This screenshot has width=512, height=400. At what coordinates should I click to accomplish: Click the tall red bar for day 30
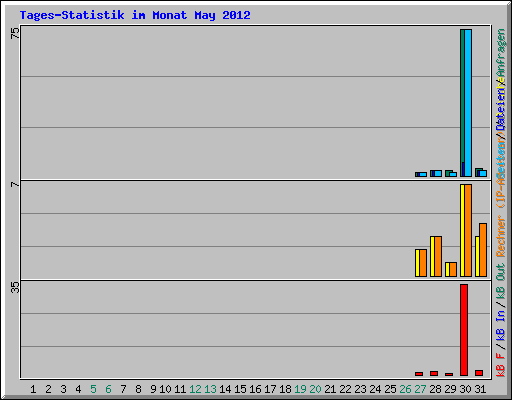(464, 330)
